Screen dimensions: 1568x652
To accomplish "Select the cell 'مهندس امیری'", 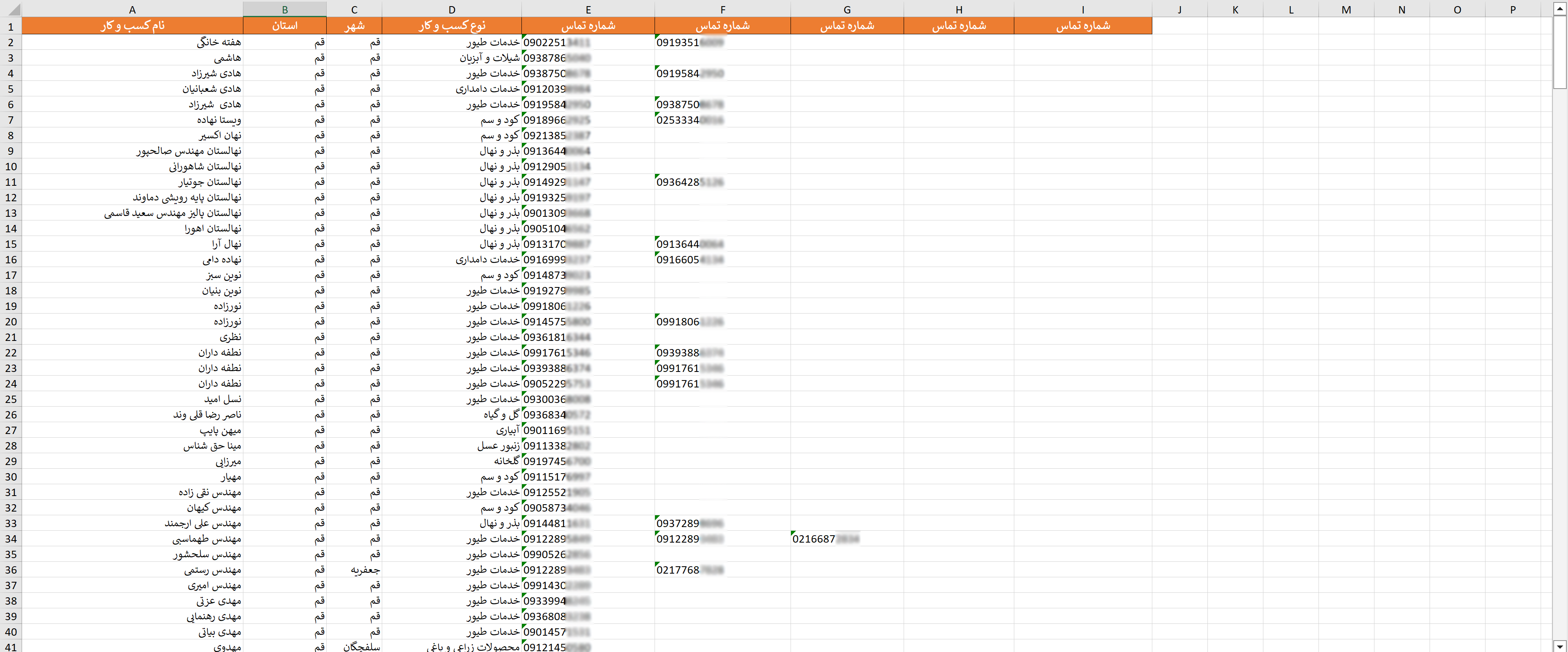I will pyautogui.click(x=132, y=585).
